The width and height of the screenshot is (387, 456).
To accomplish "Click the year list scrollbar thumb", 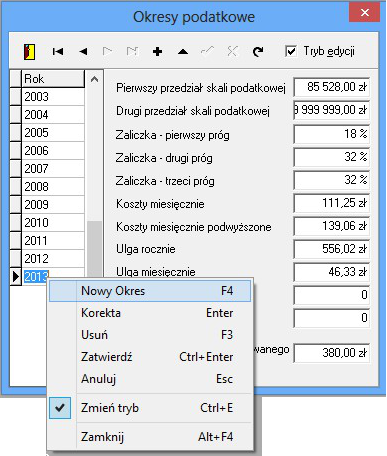I will (94, 248).
